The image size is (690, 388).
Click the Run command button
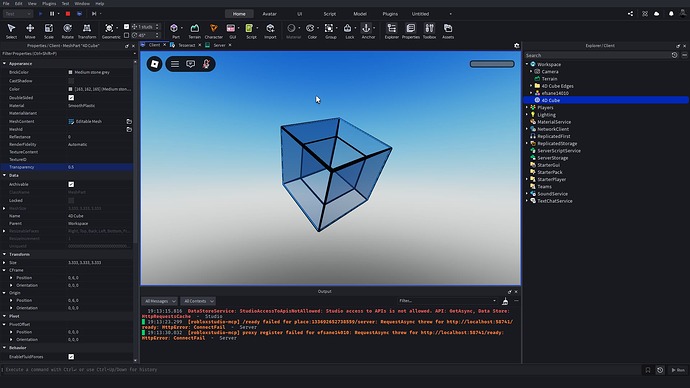coord(678,370)
